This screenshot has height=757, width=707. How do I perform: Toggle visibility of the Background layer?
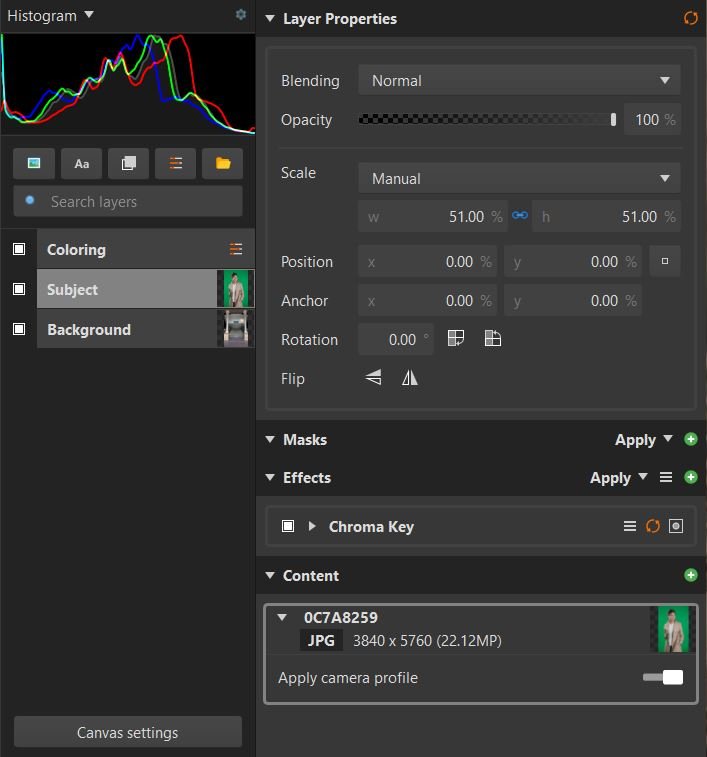pos(19,329)
